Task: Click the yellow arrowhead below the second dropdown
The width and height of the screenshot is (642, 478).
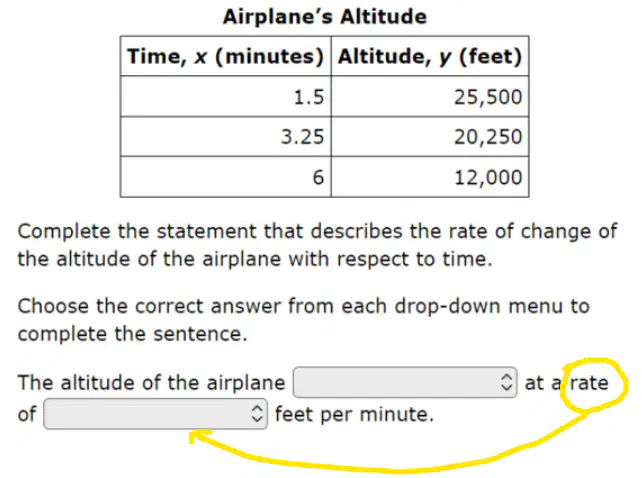Action: click(199, 437)
